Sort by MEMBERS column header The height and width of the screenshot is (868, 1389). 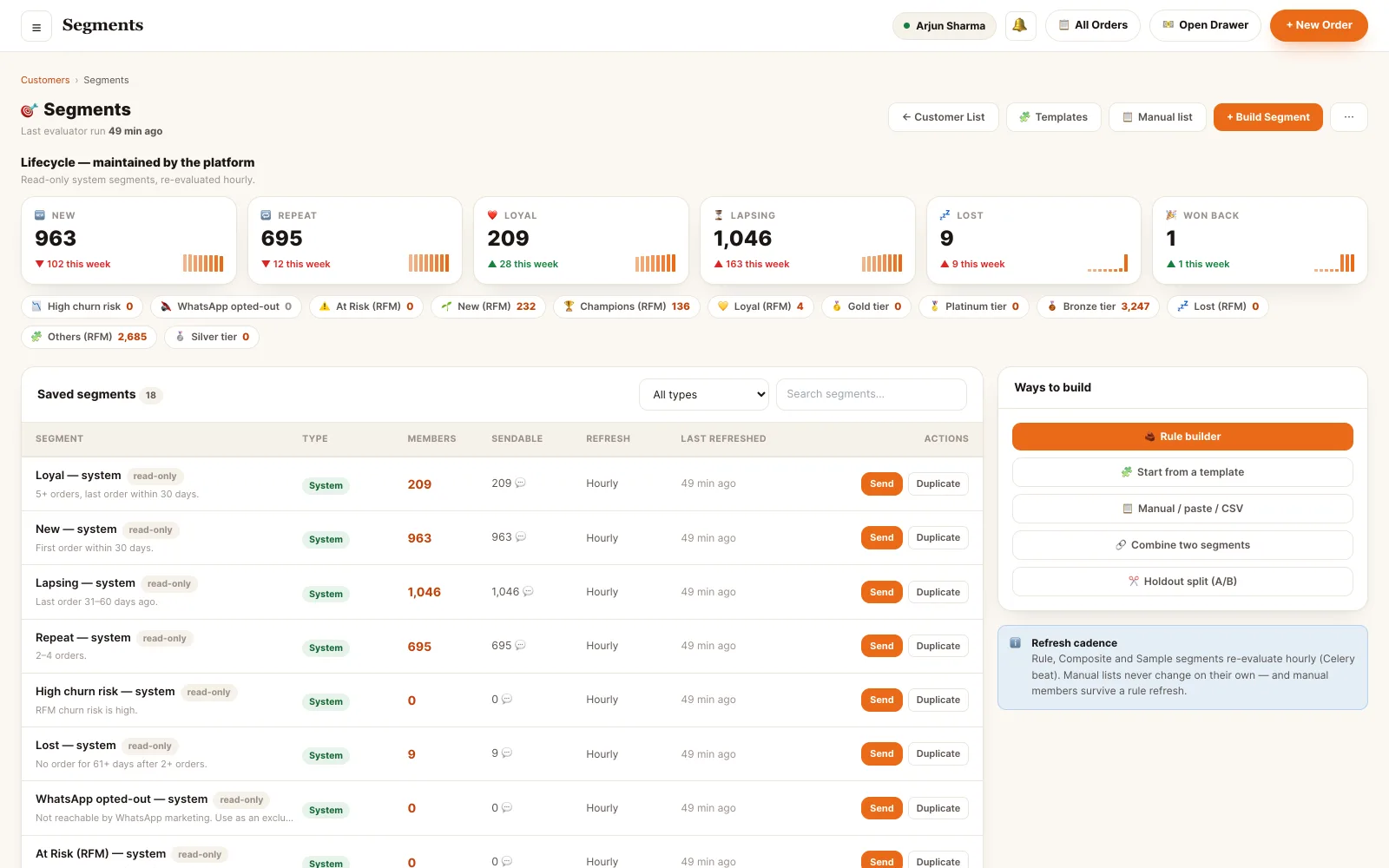click(431, 439)
